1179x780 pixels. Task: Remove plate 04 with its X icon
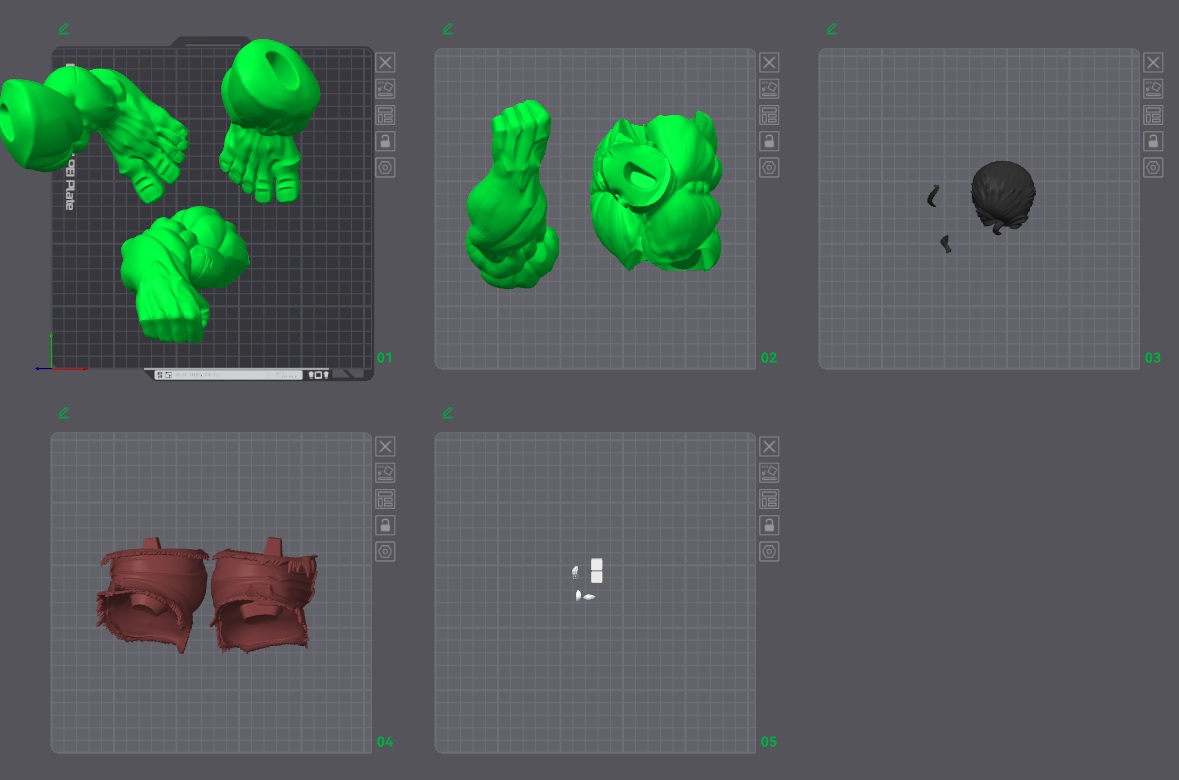click(385, 447)
